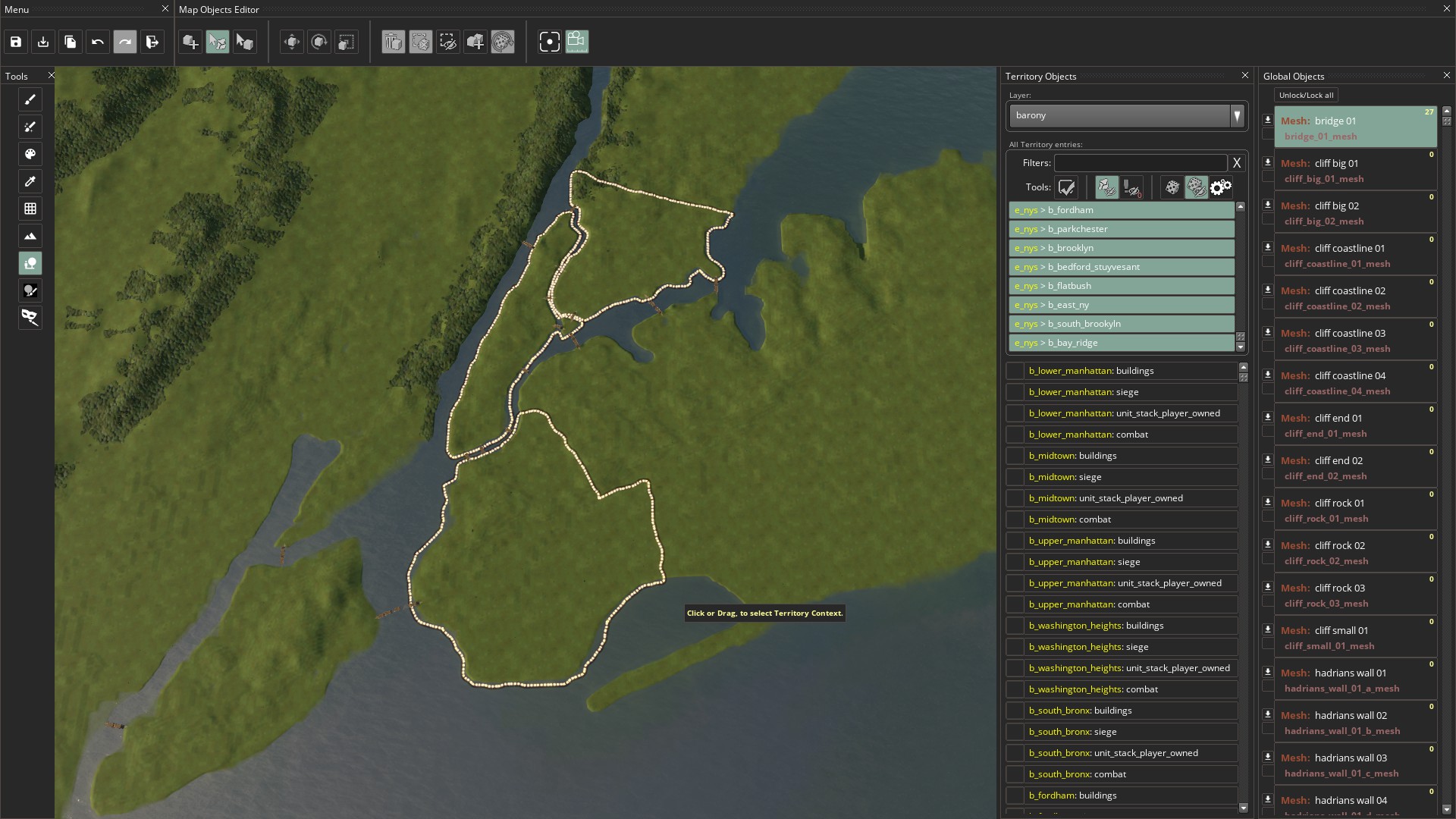Switch to the Map Objects Editor tab
The image size is (1456, 819).
[x=218, y=10]
